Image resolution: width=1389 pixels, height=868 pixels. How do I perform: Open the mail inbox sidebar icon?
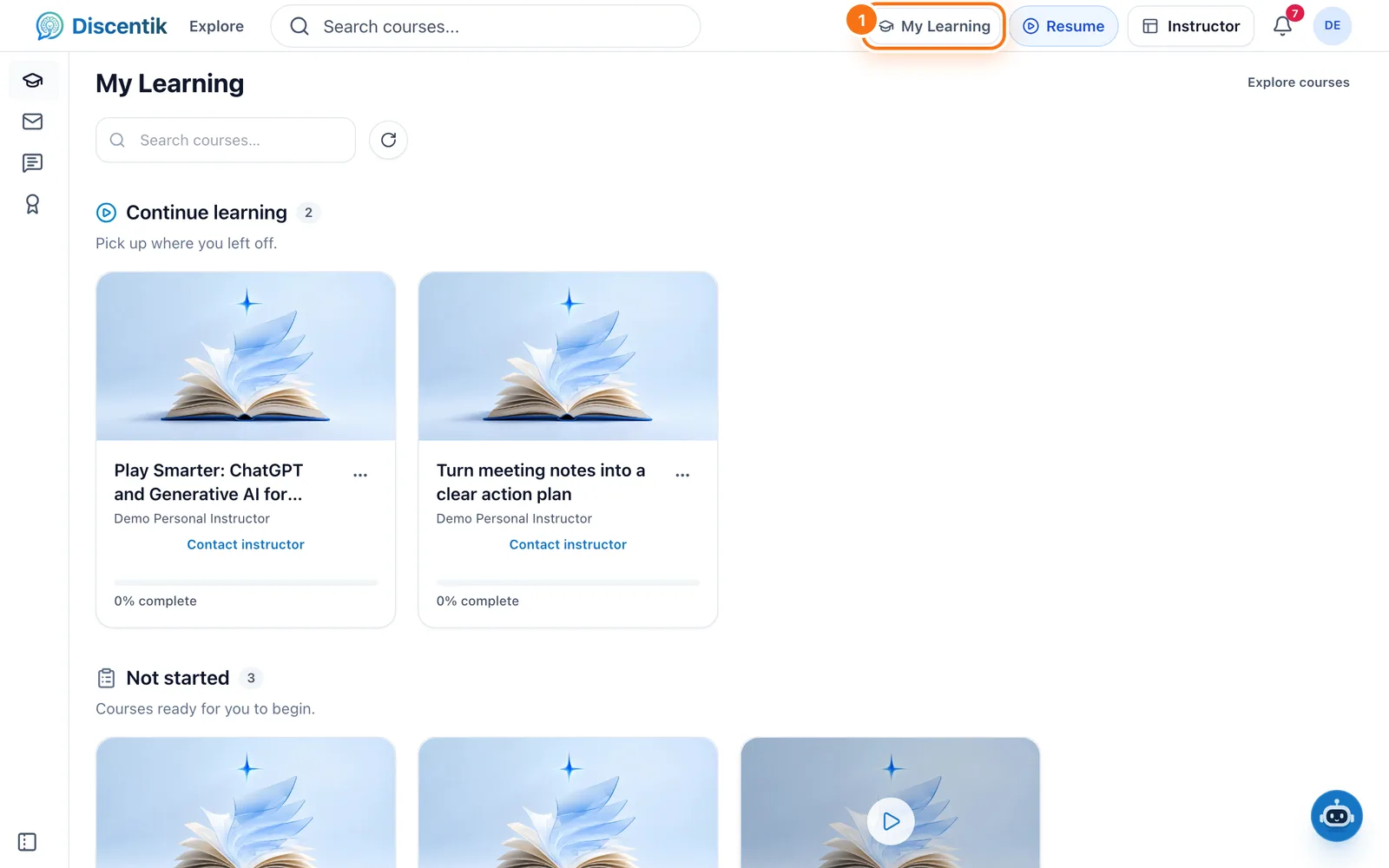coord(33,122)
